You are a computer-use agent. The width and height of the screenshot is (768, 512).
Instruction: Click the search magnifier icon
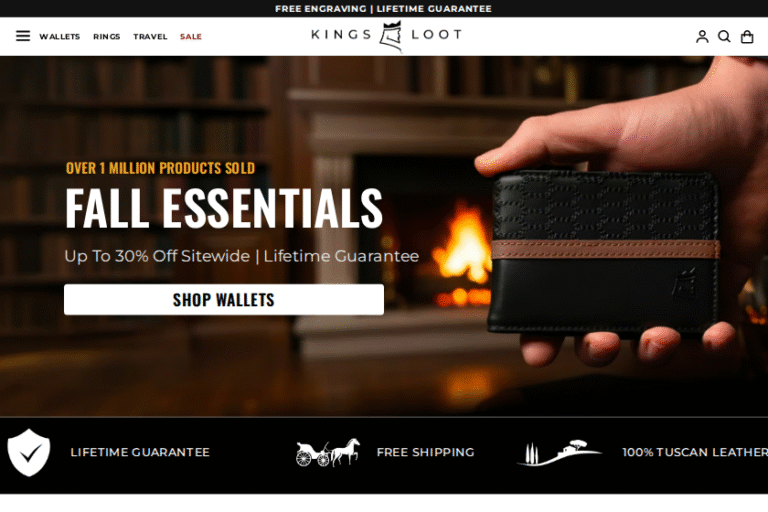click(724, 37)
